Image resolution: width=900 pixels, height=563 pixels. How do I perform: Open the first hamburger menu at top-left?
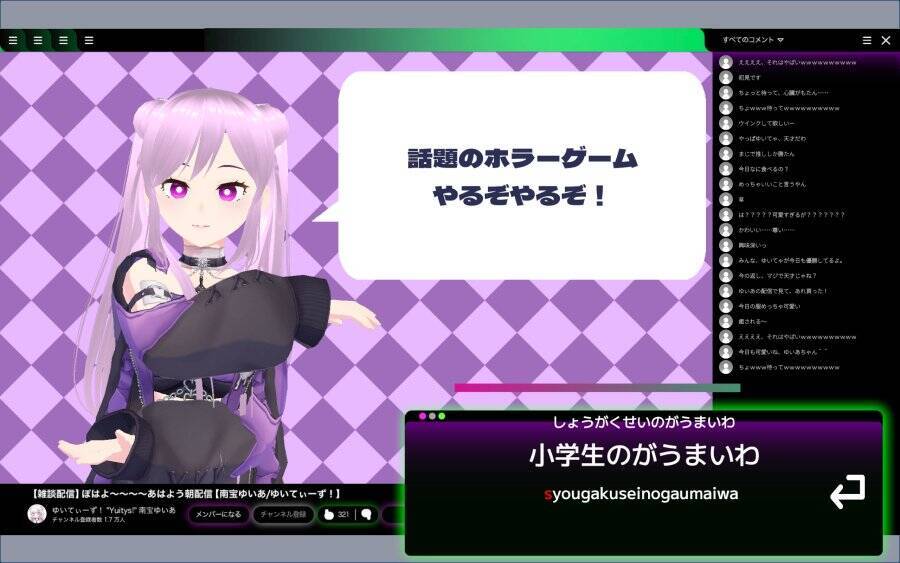(13, 41)
